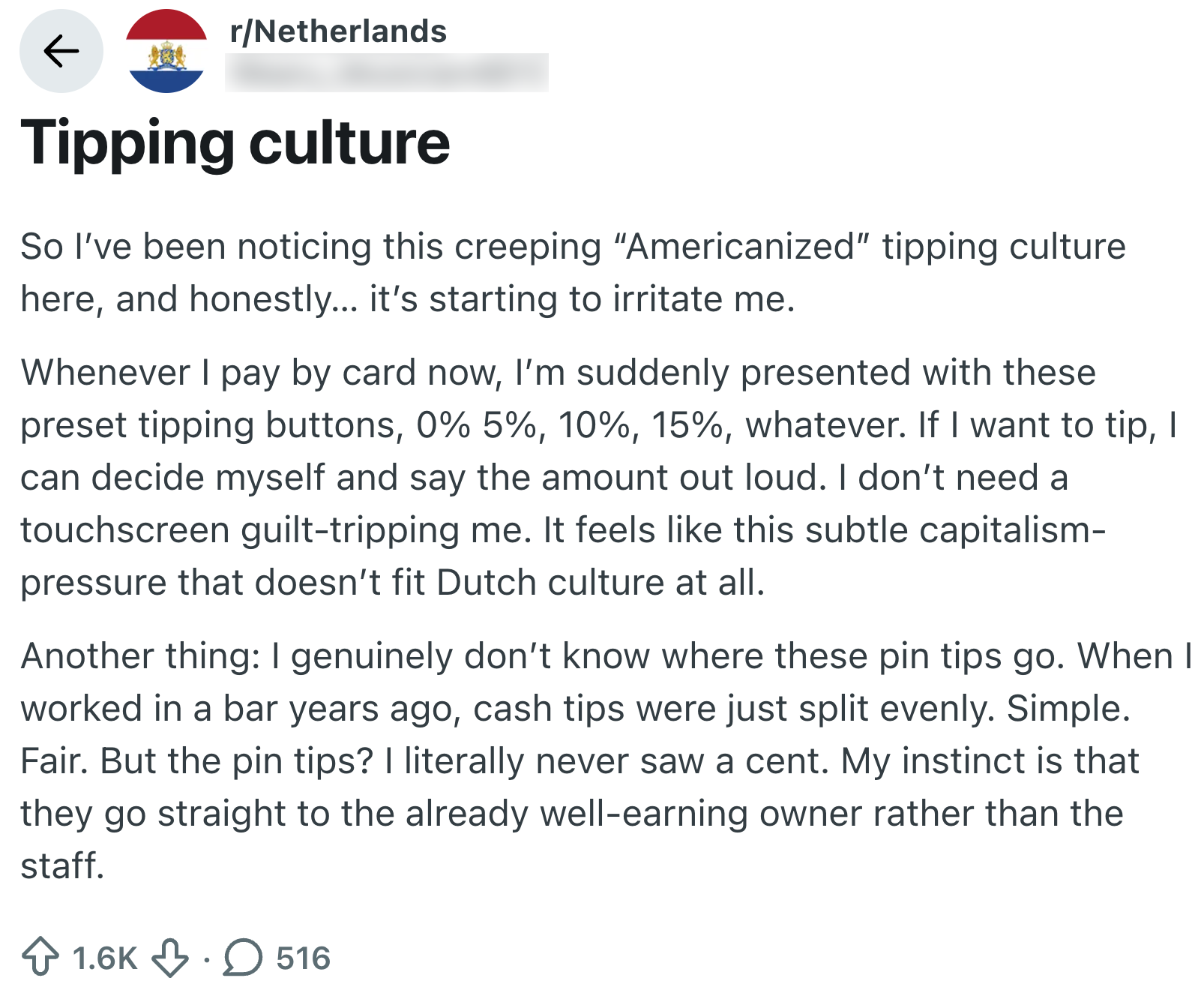Image resolution: width=1204 pixels, height=993 pixels.
Task: Open the blurred author profile line
Action: pyautogui.click(x=386, y=73)
